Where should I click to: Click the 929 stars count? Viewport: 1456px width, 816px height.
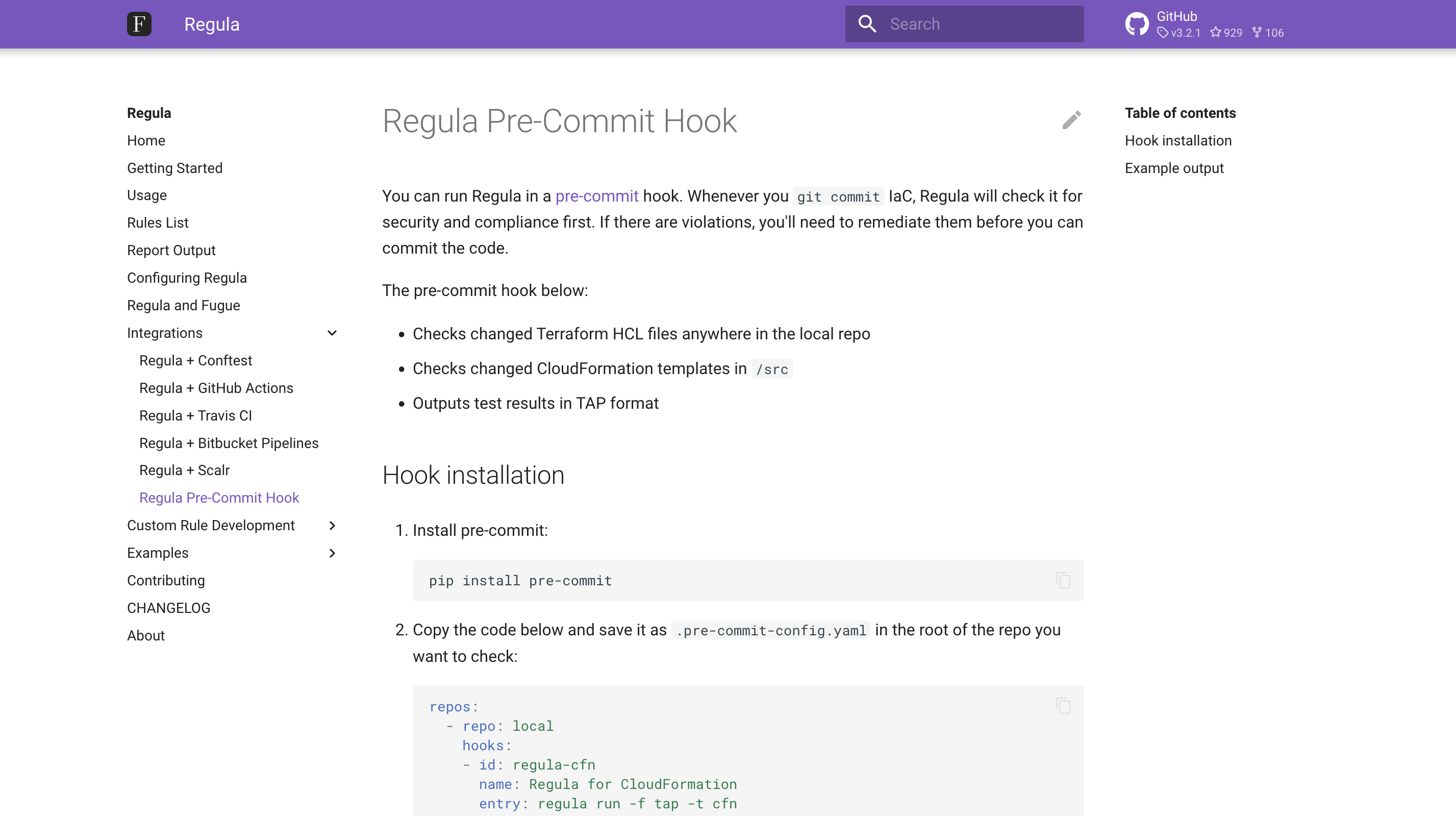[1226, 33]
